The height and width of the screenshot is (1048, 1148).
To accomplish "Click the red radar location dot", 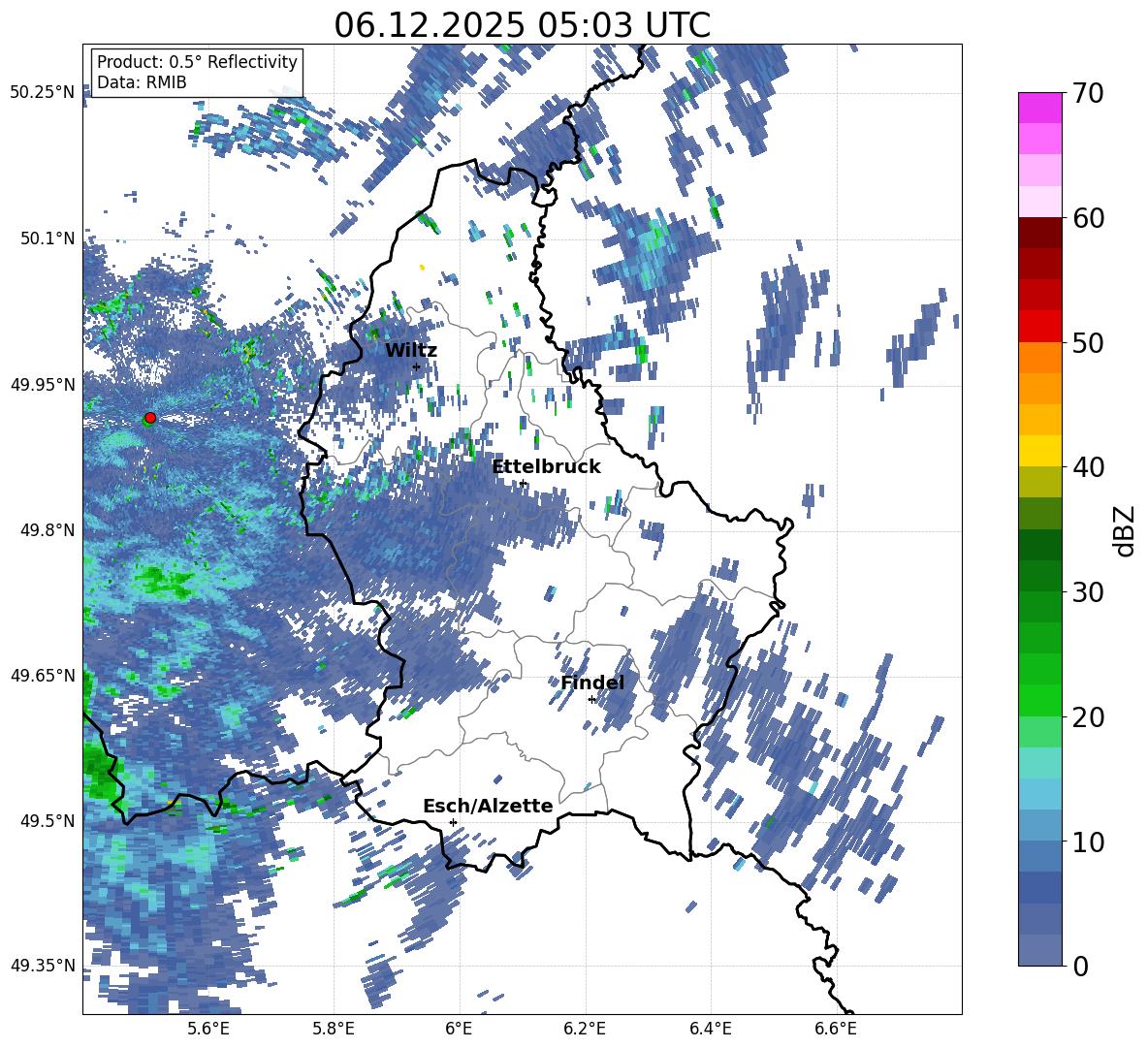I will coord(150,418).
